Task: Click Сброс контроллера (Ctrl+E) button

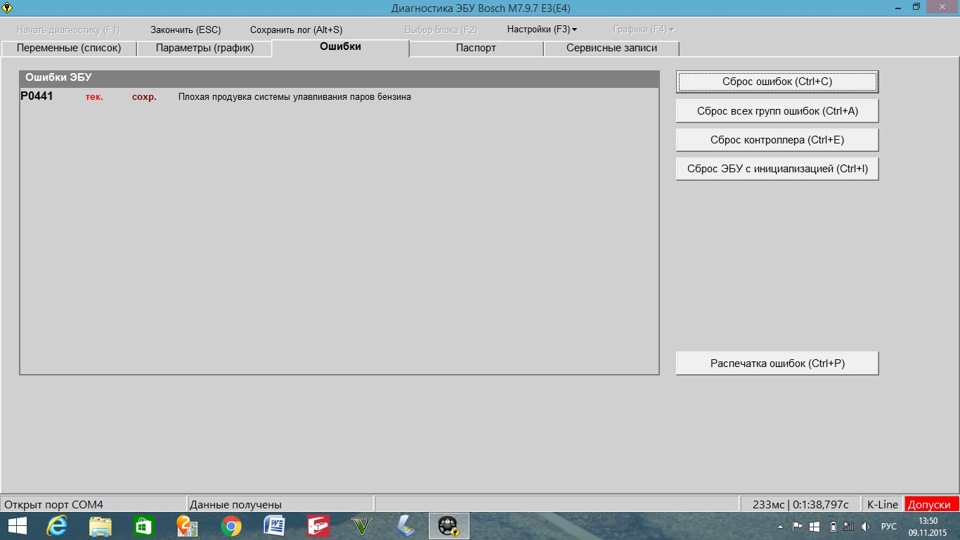Action: pyautogui.click(x=777, y=140)
